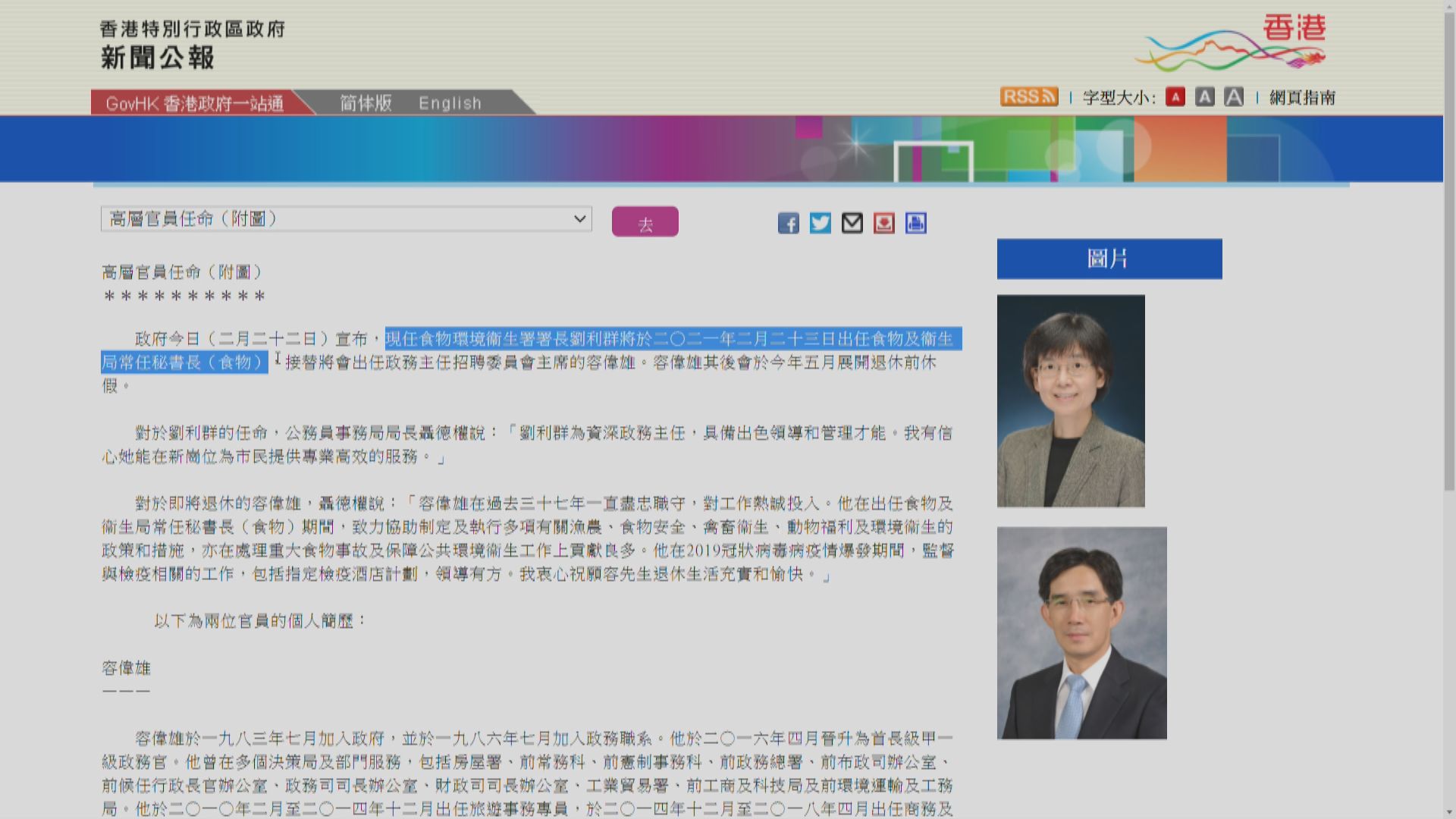
Task: Email this press release using the envelope icon
Action: pos(852,222)
